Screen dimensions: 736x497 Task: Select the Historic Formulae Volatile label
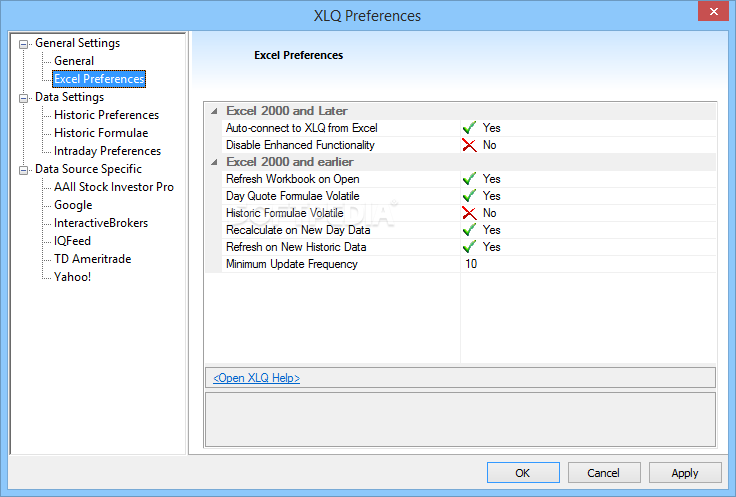point(284,213)
